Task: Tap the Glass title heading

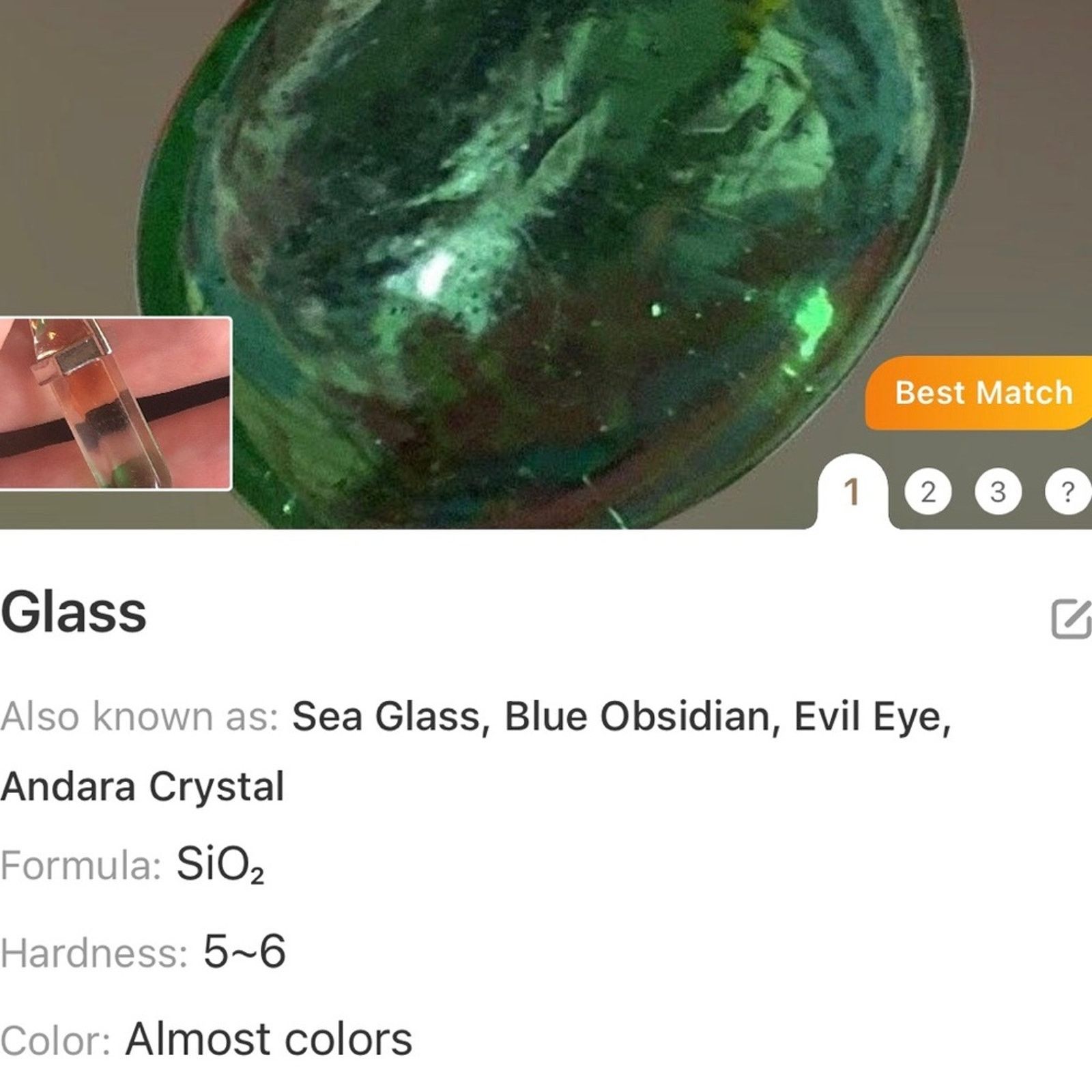Action: 74,612
